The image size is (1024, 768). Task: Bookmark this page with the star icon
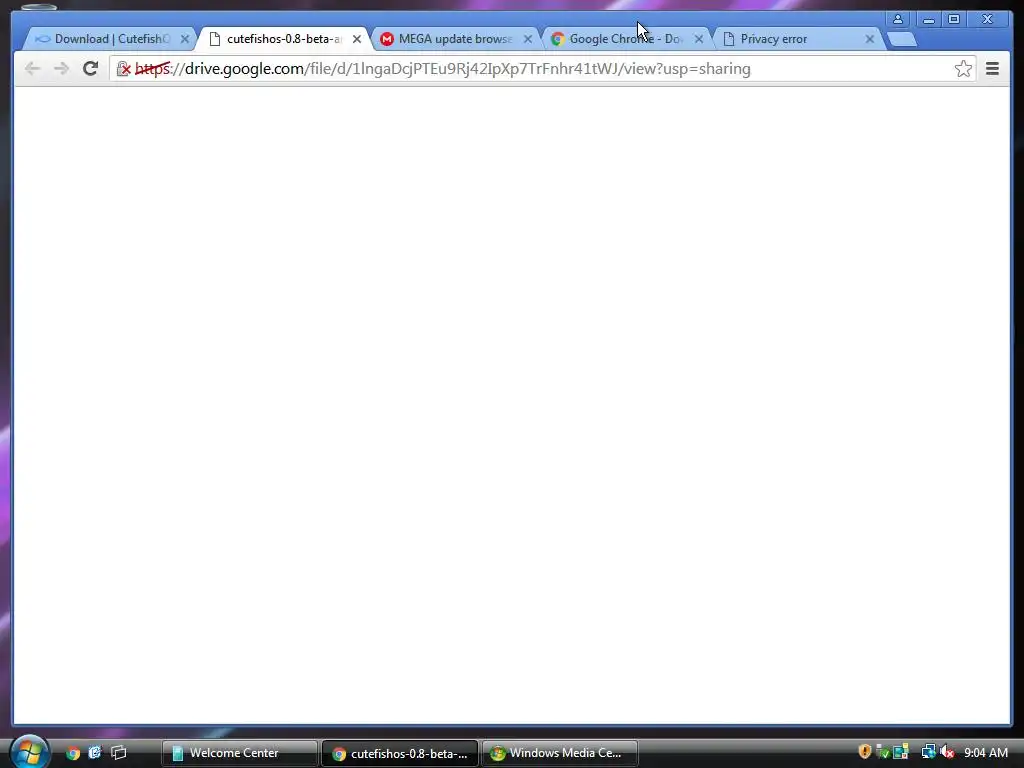tap(963, 69)
